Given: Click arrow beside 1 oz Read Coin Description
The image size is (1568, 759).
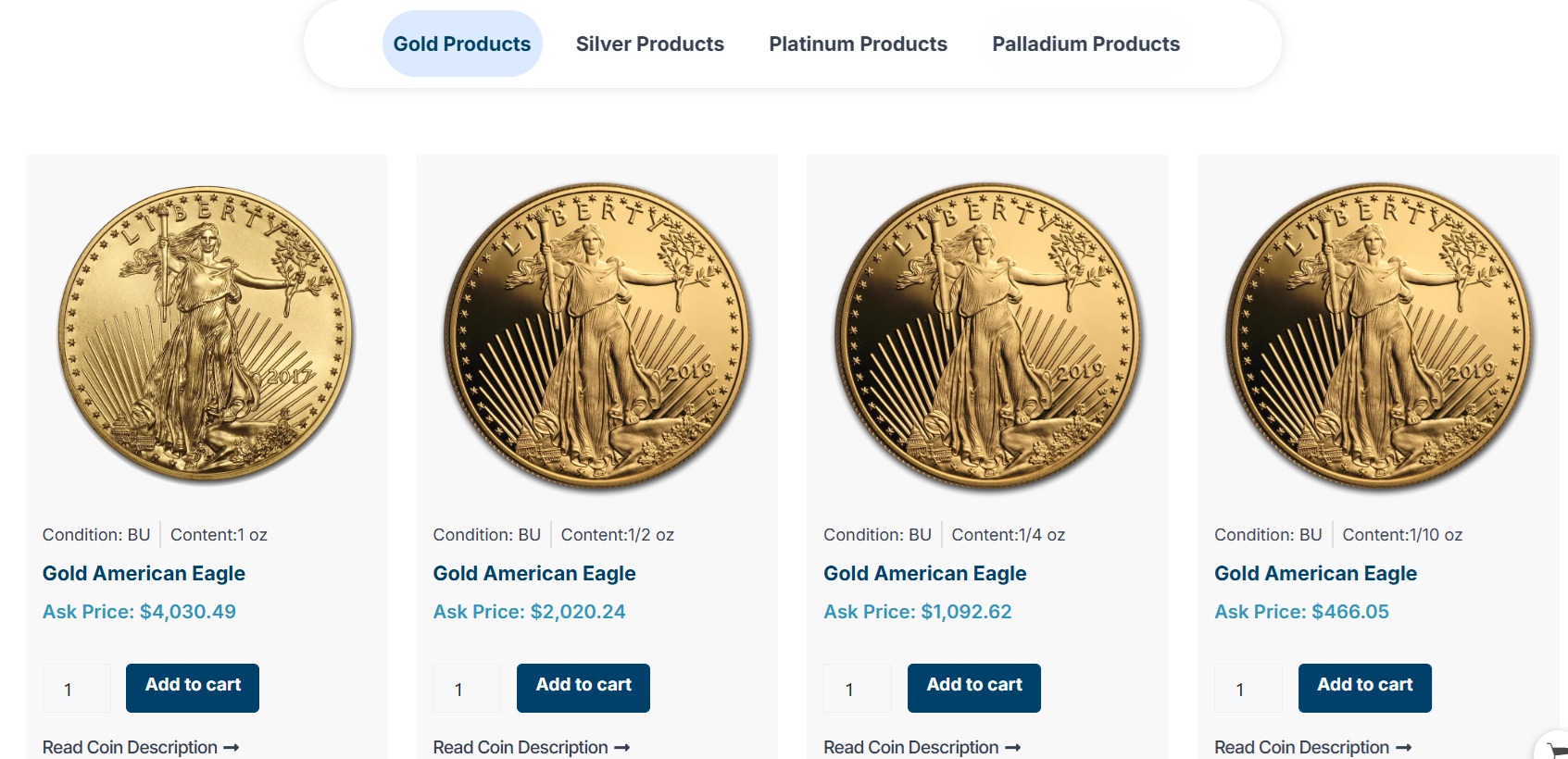Looking at the screenshot, I should (x=232, y=747).
